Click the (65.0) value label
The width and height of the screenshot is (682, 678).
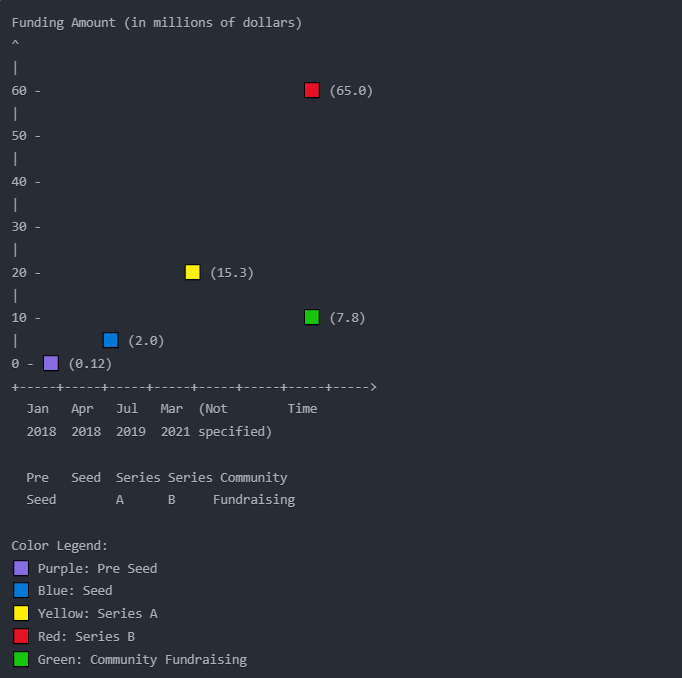click(350, 91)
